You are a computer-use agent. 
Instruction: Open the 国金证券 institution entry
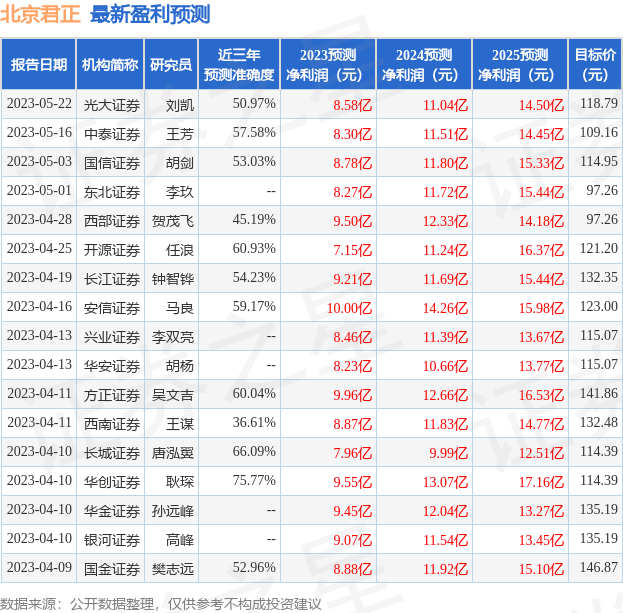112,568
